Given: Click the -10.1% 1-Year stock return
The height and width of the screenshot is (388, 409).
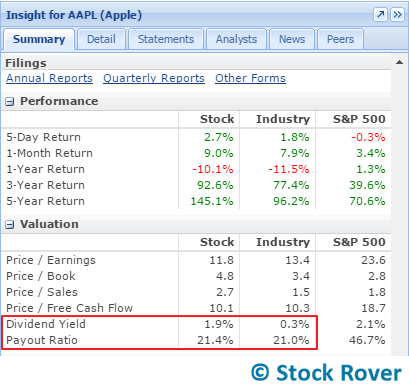Looking at the screenshot, I should coord(213,169).
